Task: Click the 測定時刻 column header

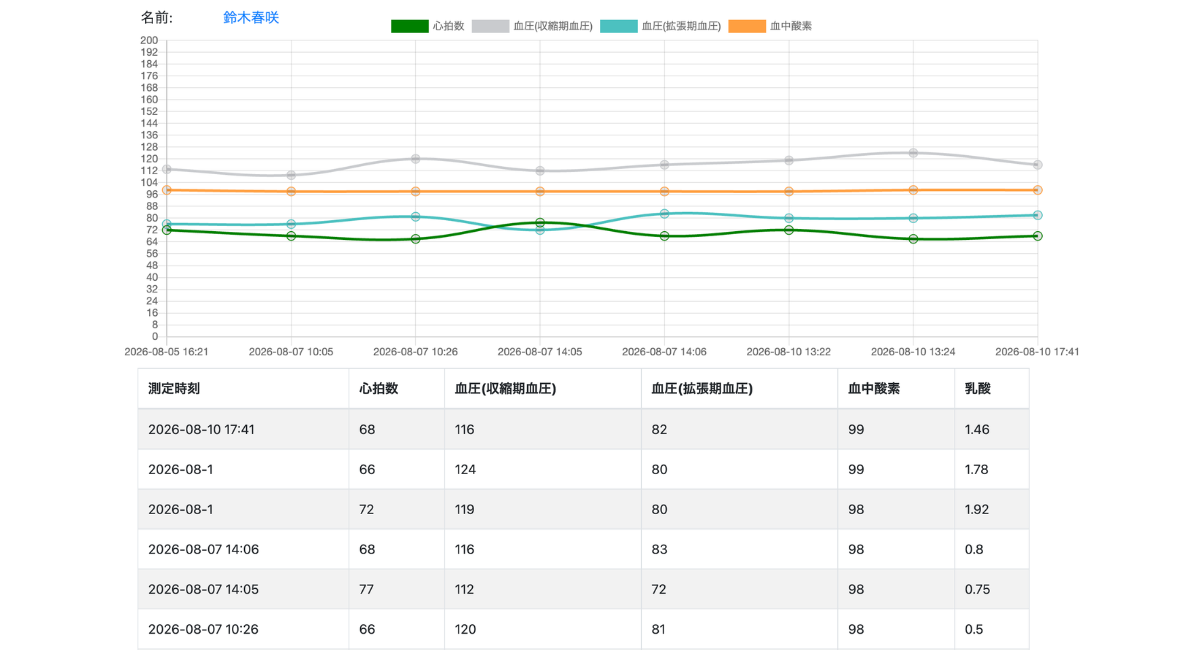Action: tap(243, 388)
